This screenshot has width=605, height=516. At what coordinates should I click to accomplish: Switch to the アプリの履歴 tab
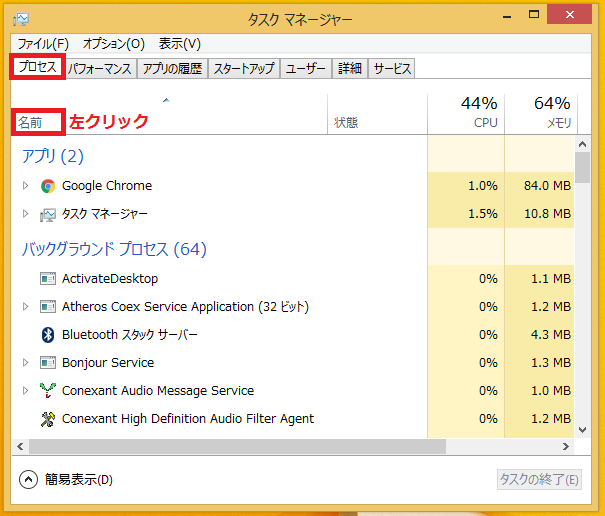172,69
